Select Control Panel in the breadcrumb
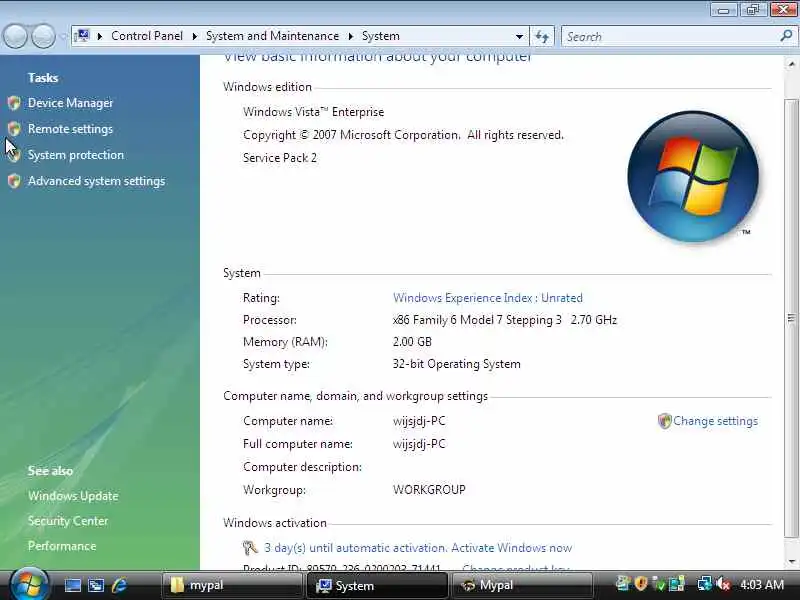 (x=147, y=36)
